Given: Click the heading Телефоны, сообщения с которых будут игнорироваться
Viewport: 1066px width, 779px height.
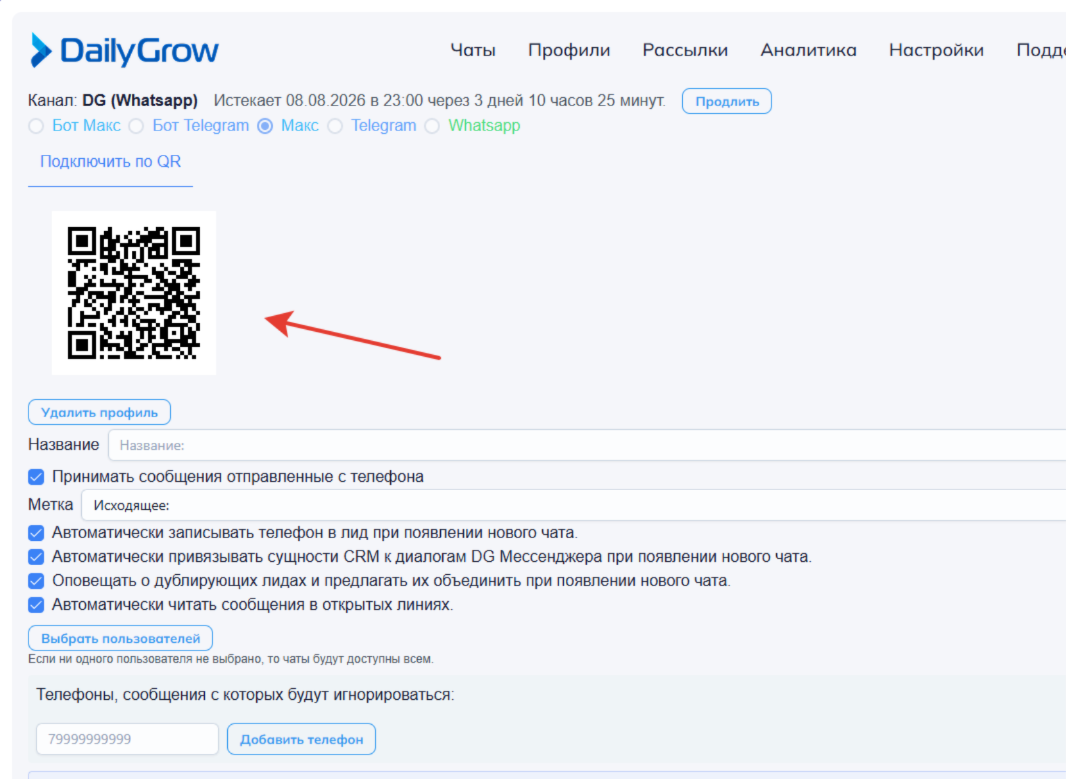Looking at the screenshot, I should click(245, 695).
